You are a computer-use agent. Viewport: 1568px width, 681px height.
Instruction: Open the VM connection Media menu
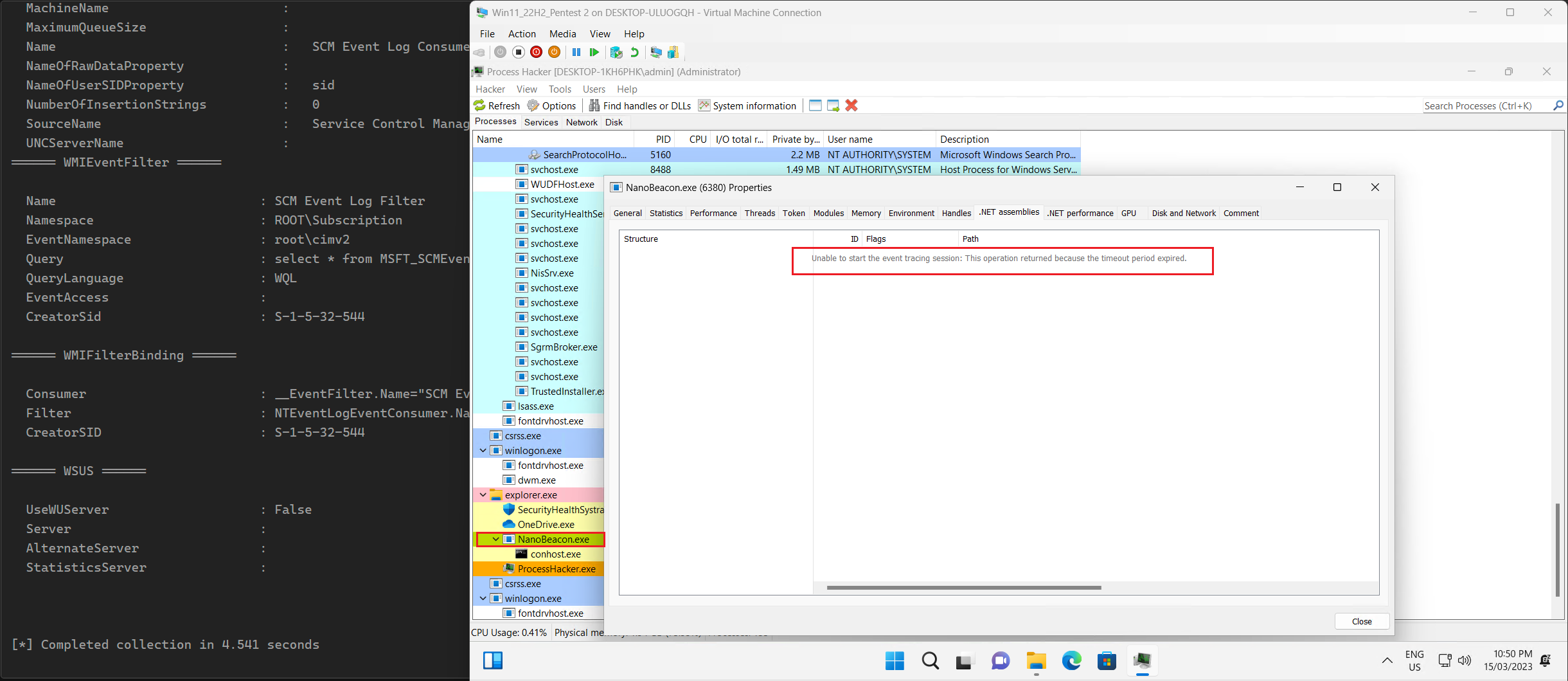562,33
